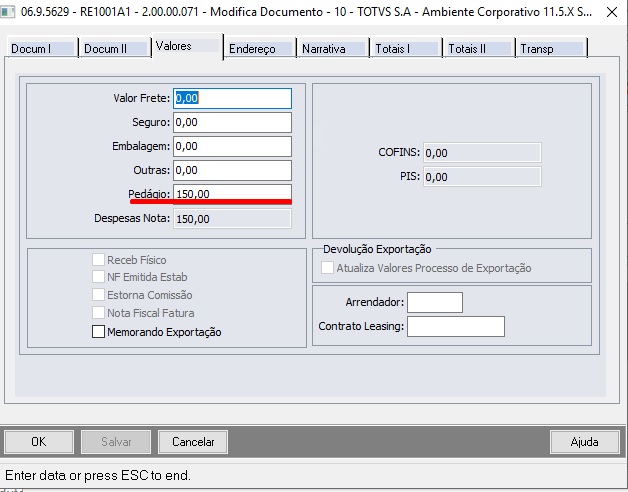Image resolution: width=628 pixels, height=492 pixels.
Task: Switch to the Totais II tab
Action: (x=479, y=48)
